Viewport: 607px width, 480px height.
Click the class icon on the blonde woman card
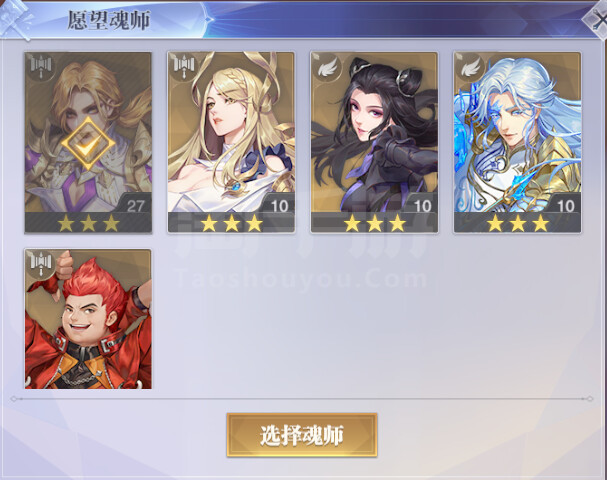click(183, 67)
